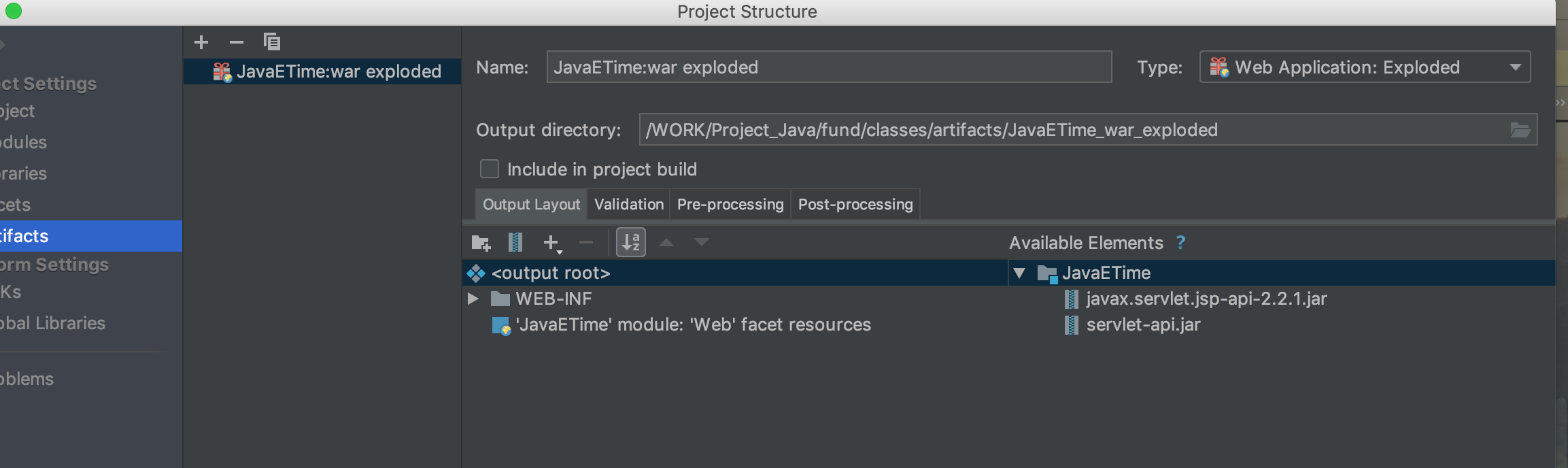
Task: Click the copy artifact icon
Action: [272, 42]
